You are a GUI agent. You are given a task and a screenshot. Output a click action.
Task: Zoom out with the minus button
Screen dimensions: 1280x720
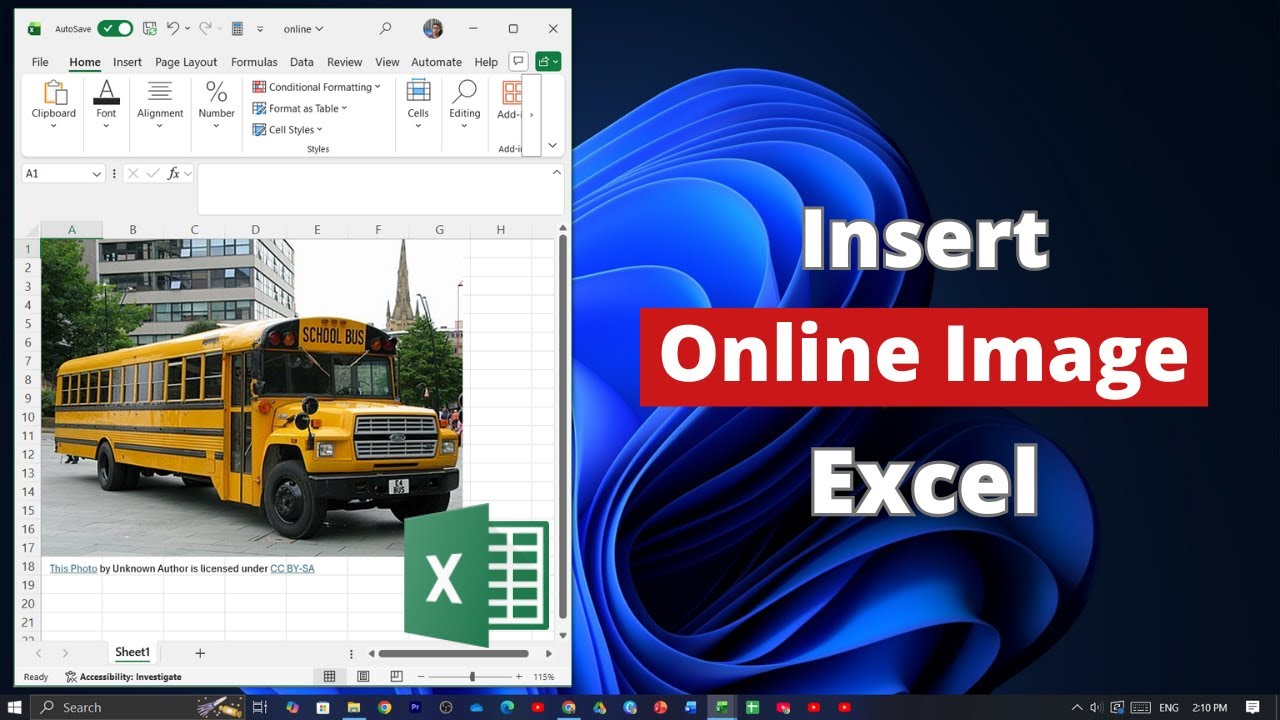coord(421,677)
